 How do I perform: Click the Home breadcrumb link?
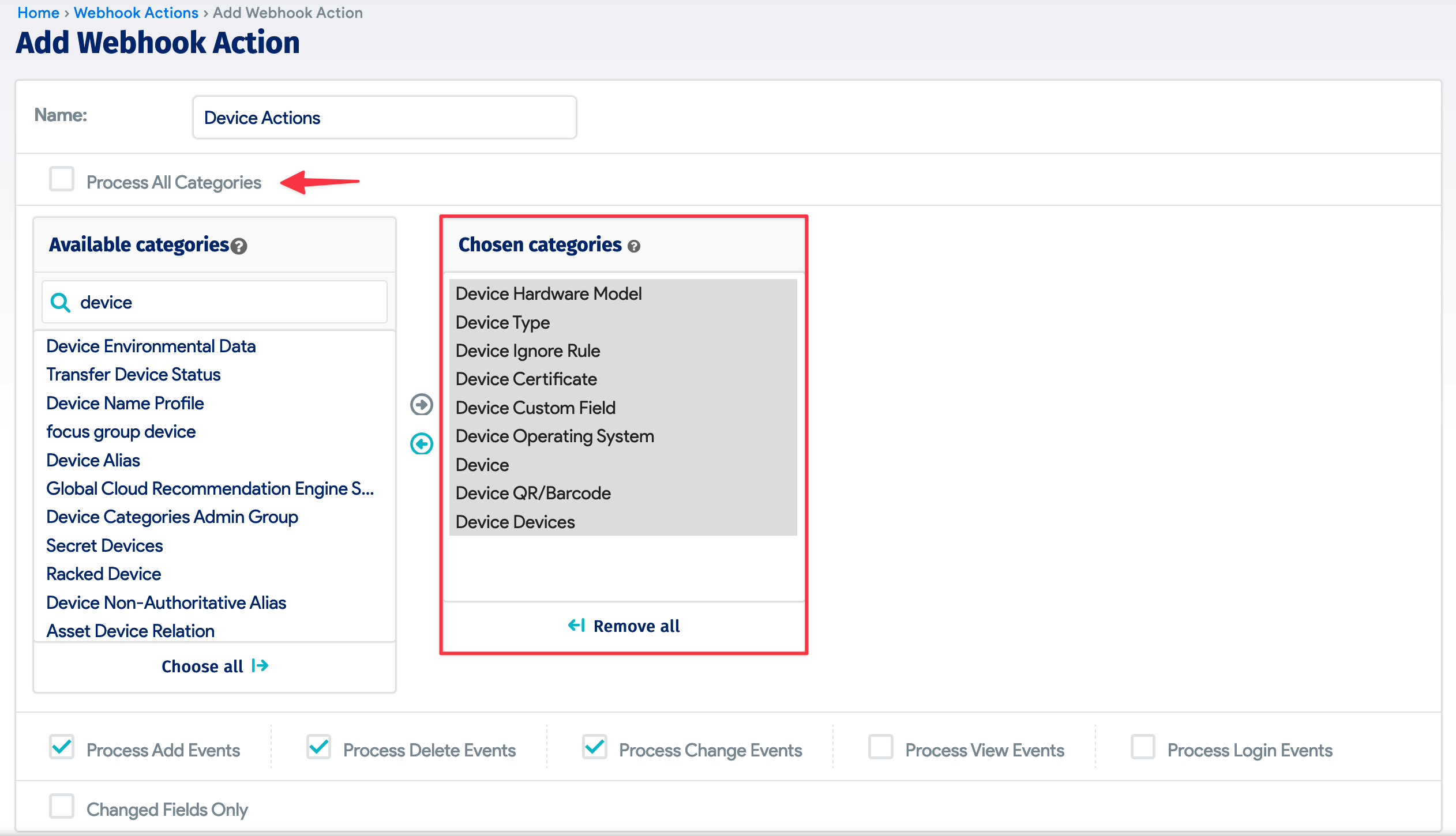(x=38, y=12)
